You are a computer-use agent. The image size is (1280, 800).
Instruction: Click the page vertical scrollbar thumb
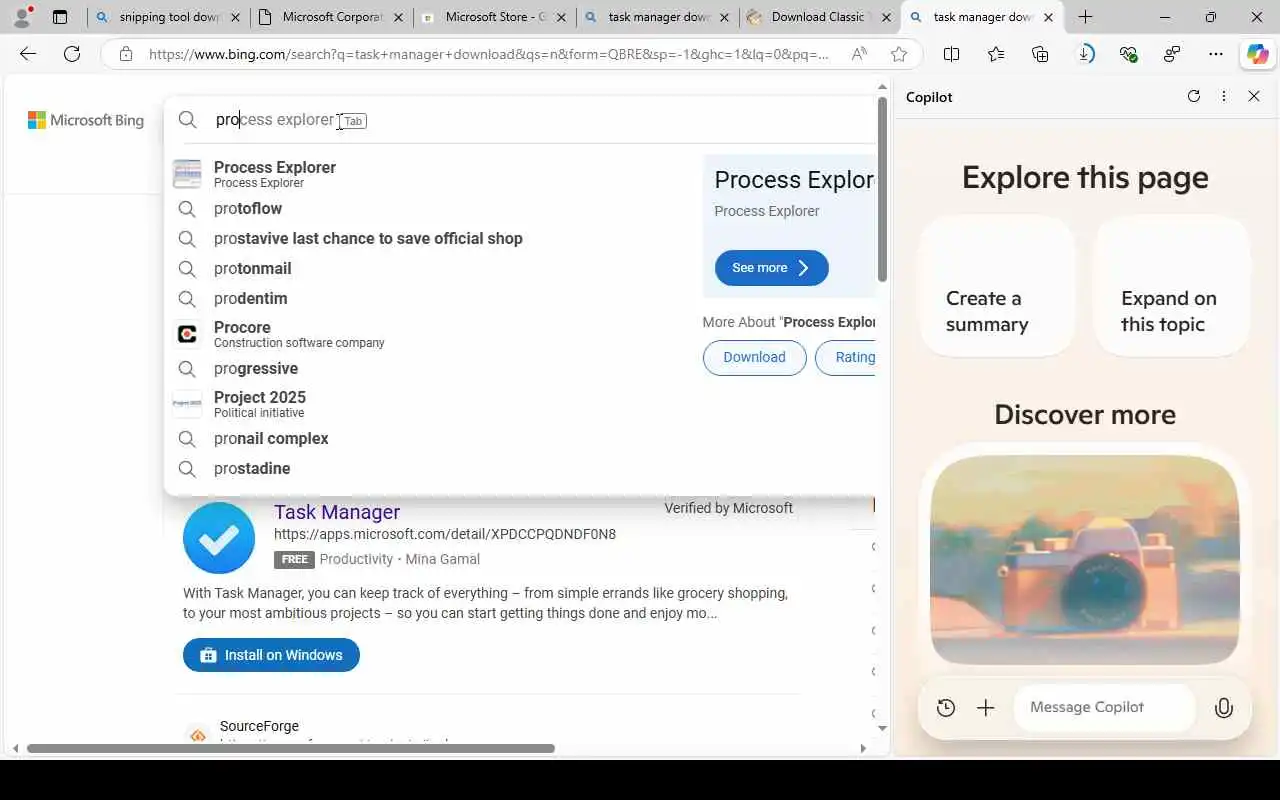[x=882, y=189]
